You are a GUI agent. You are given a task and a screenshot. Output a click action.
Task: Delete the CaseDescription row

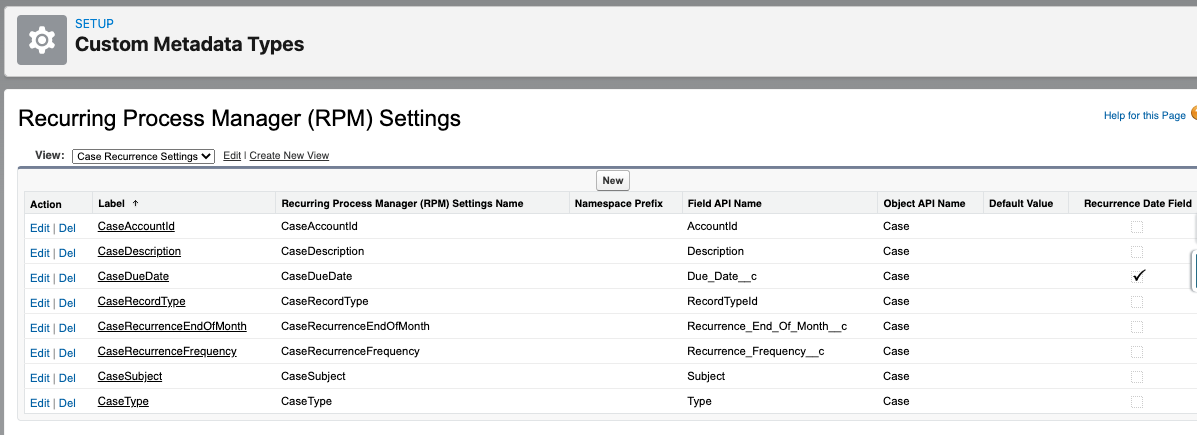tap(67, 253)
